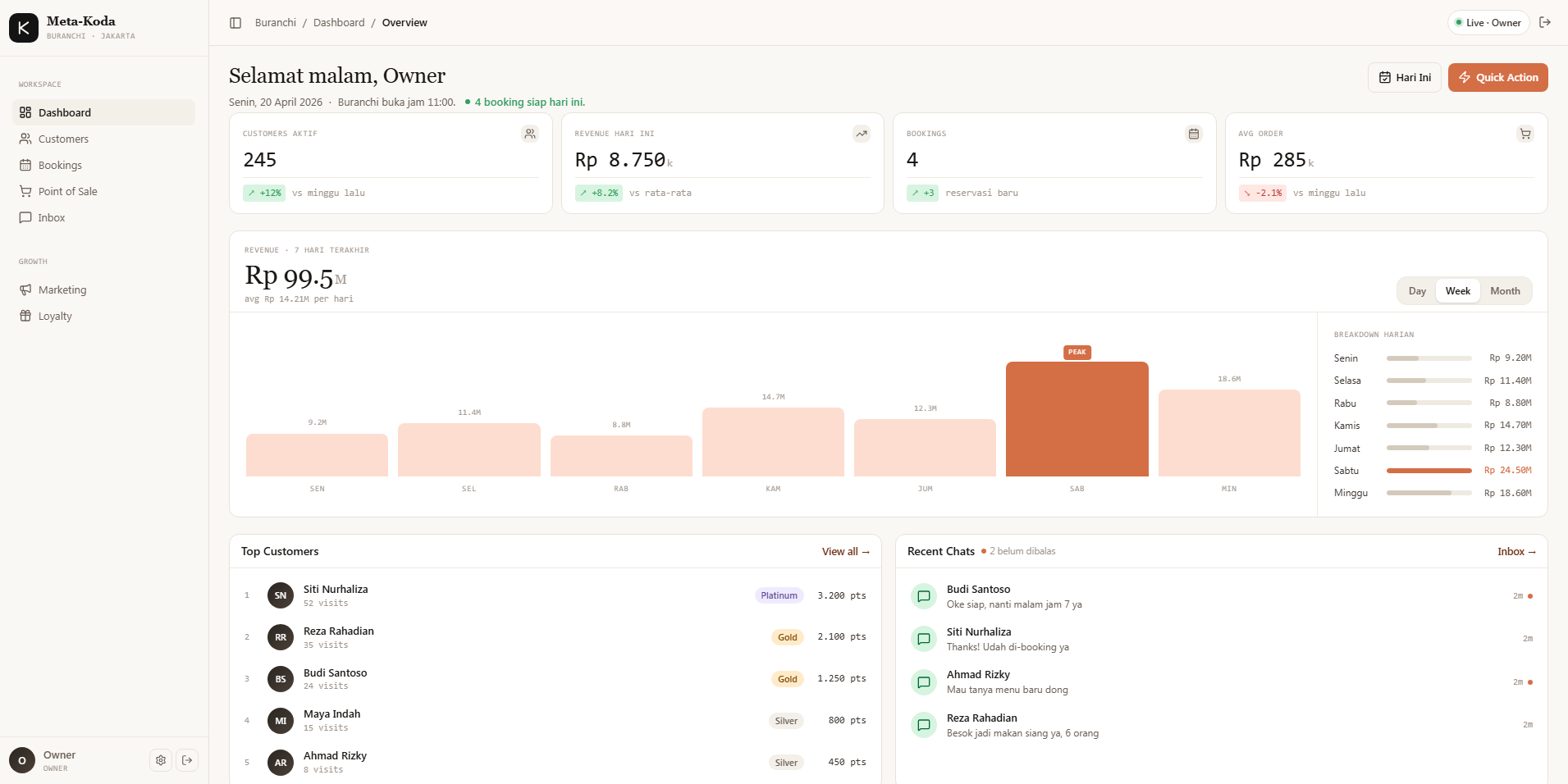Click the RR avatar for Reza Rahadian

point(281,637)
